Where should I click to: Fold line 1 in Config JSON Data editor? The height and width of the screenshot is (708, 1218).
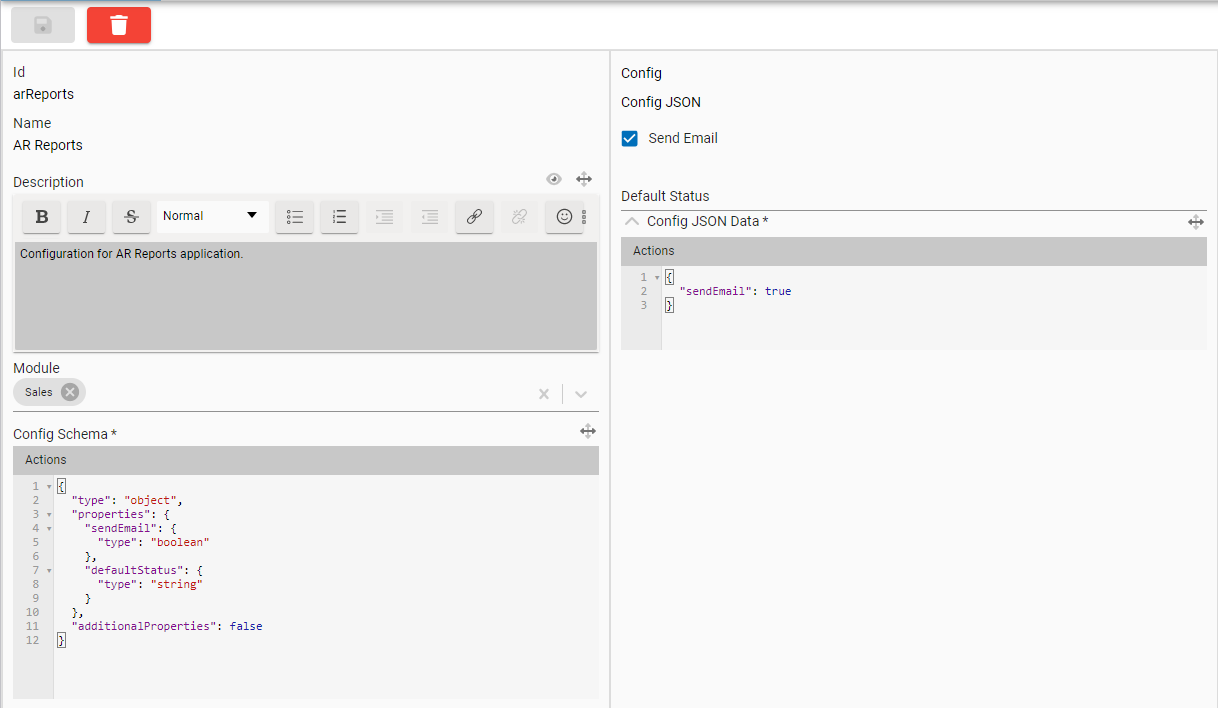pos(657,278)
